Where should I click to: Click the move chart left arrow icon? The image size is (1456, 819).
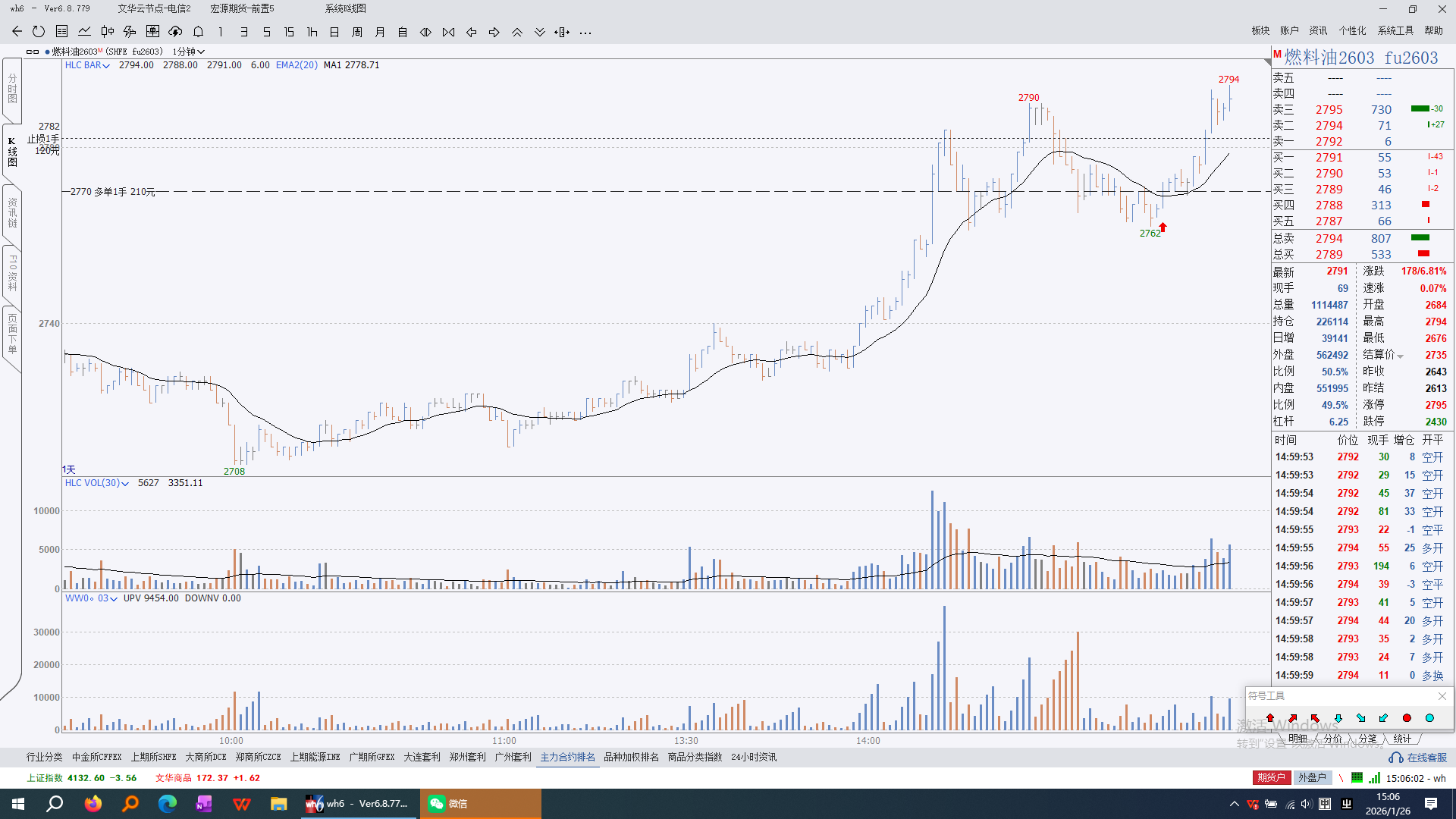471,32
